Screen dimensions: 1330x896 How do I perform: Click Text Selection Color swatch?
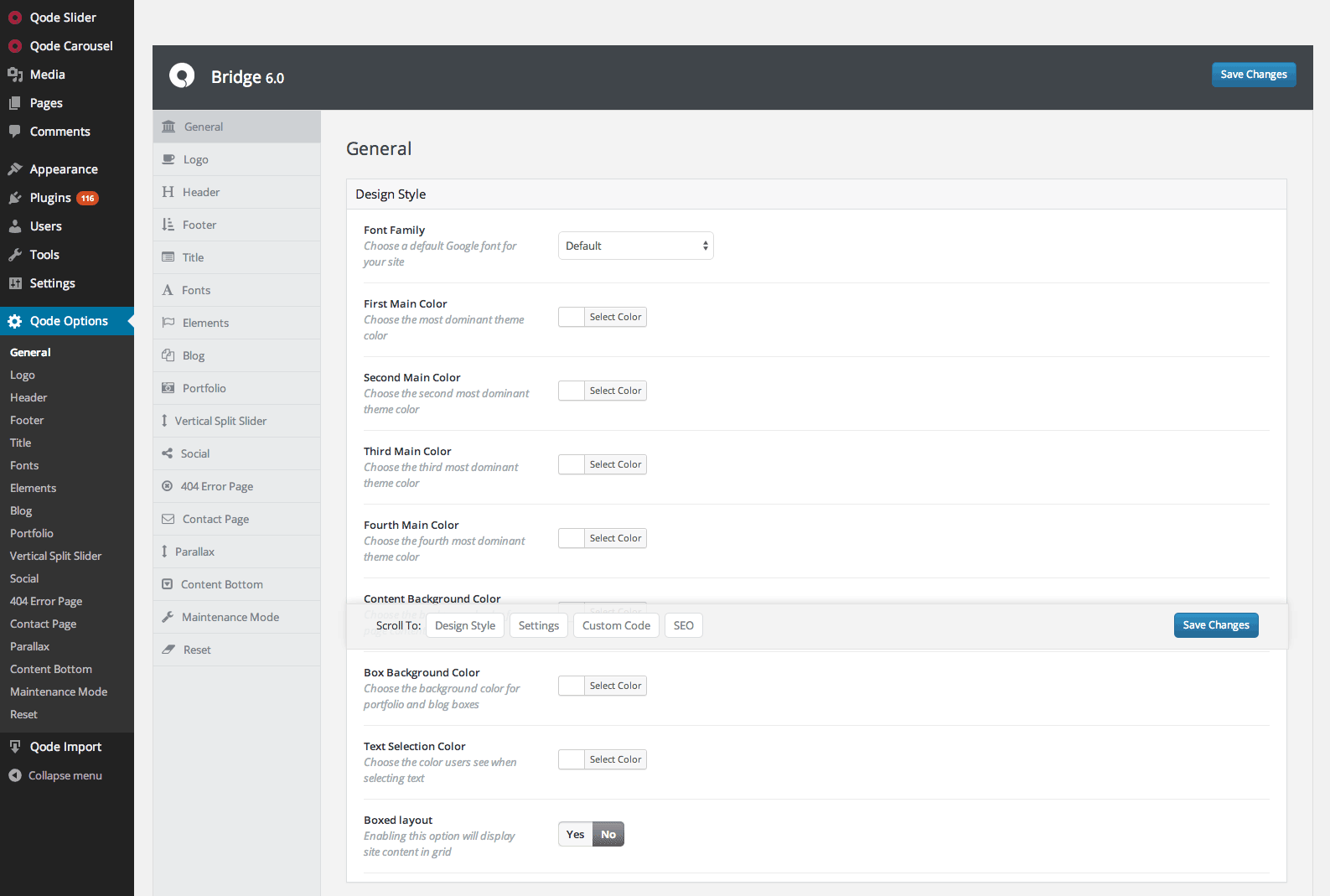(572, 759)
